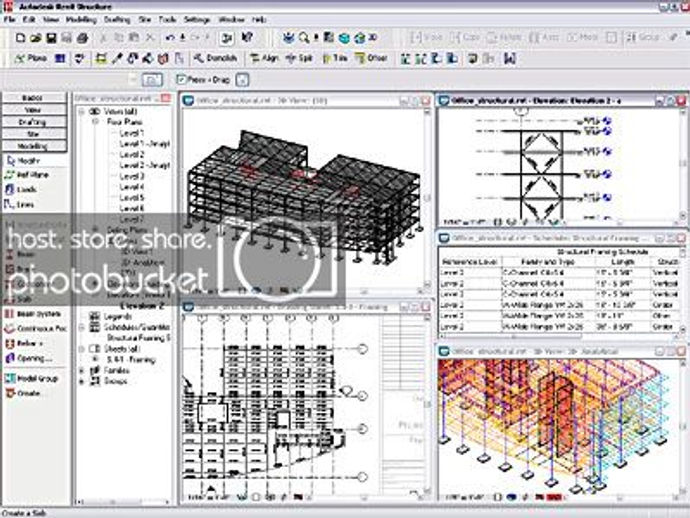Expand the S.4-1 Framing sheet node
The width and height of the screenshot is (690, 518).
(95, 360)
